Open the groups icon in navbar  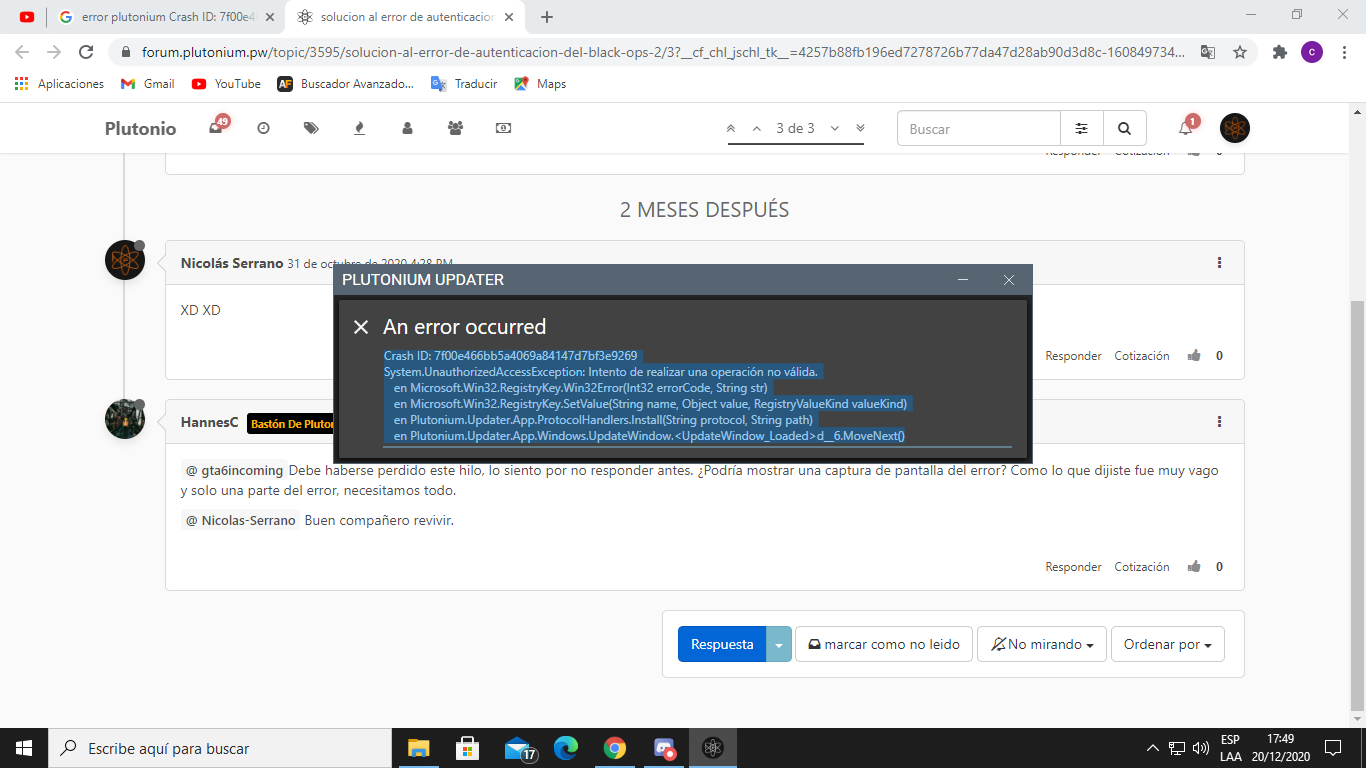(x=455, y=128)
